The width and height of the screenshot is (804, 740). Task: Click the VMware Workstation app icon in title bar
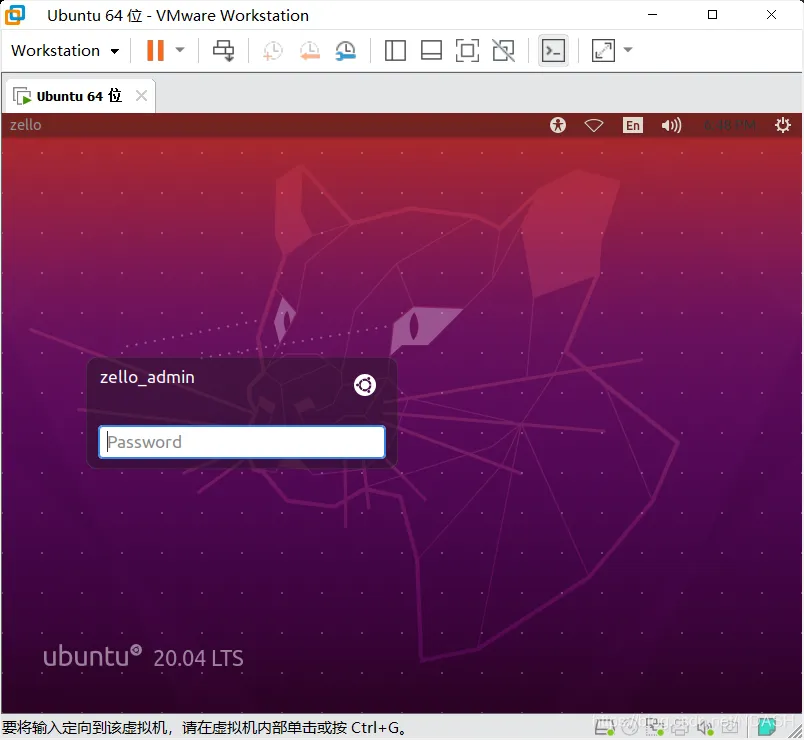click(x=15, y=15)
